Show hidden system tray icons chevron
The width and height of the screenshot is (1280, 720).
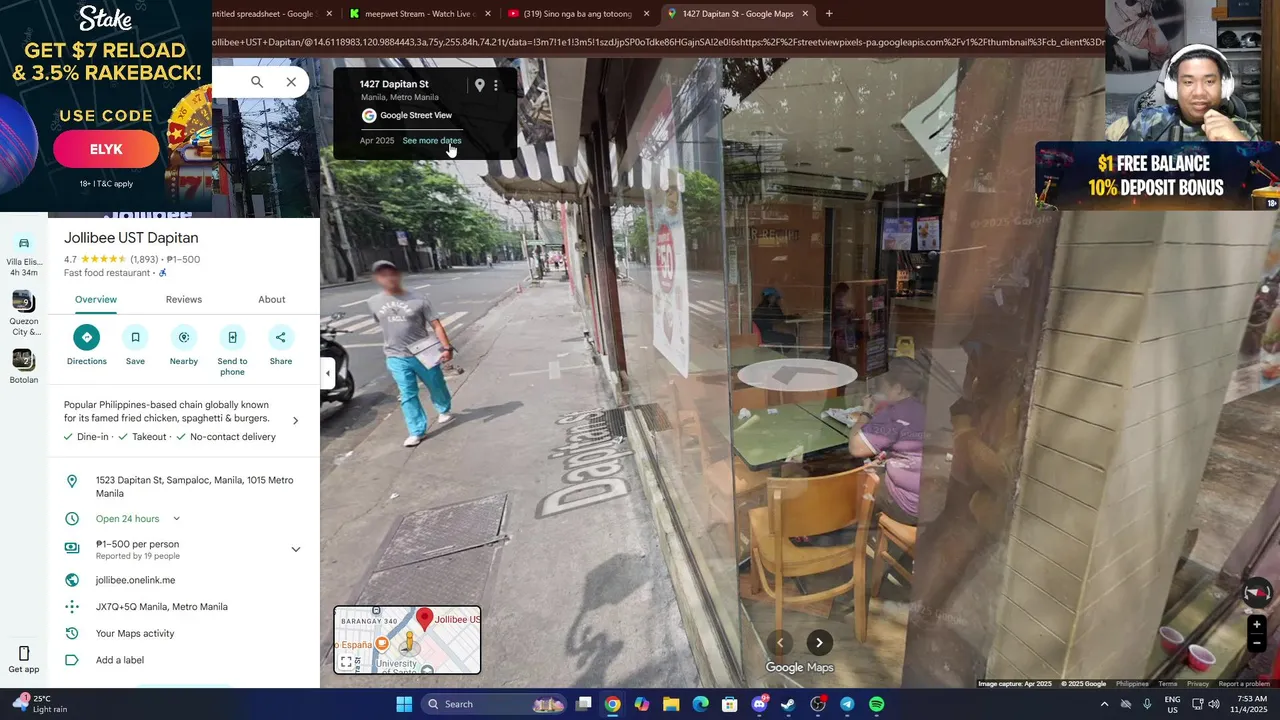[1104, 704]
